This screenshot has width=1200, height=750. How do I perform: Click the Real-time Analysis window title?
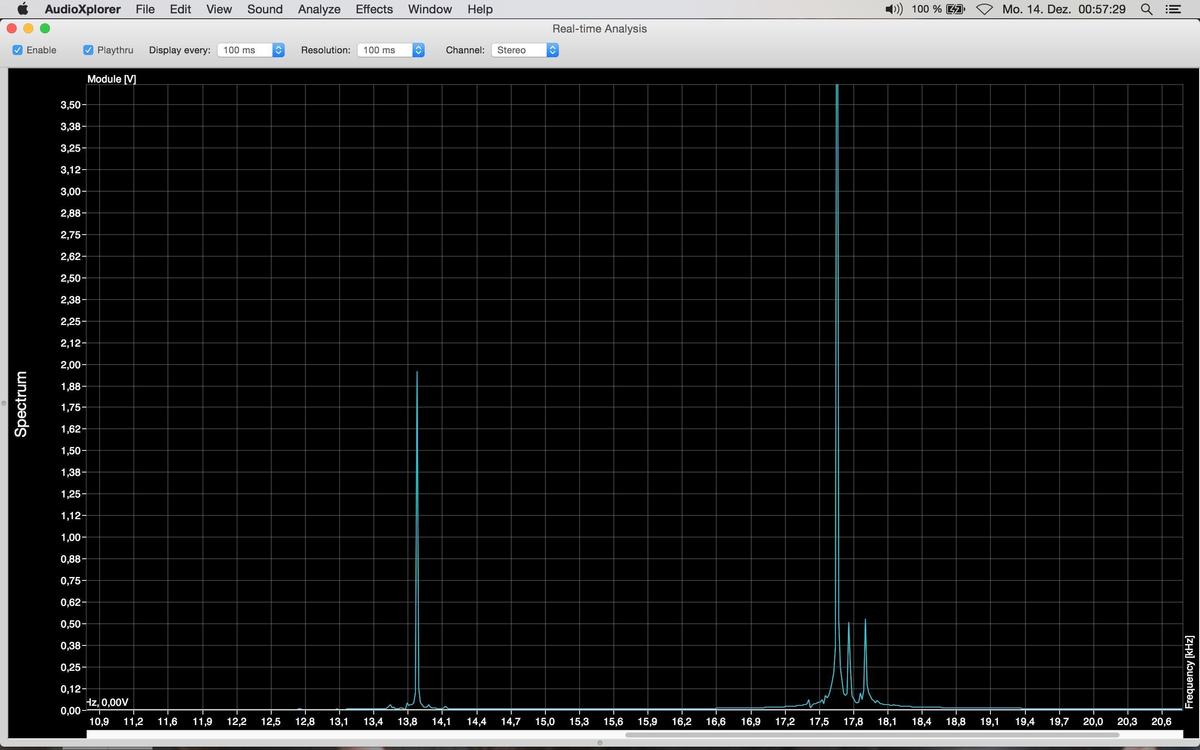(600, 29)
